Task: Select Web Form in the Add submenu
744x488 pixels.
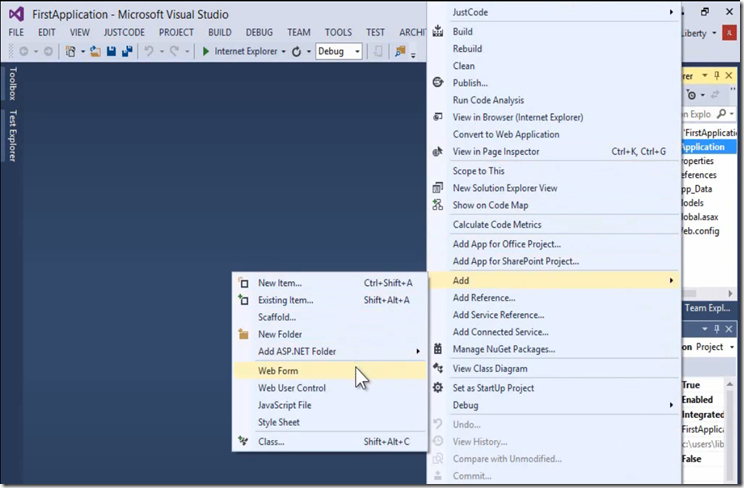Action: (x=329, y=371)
